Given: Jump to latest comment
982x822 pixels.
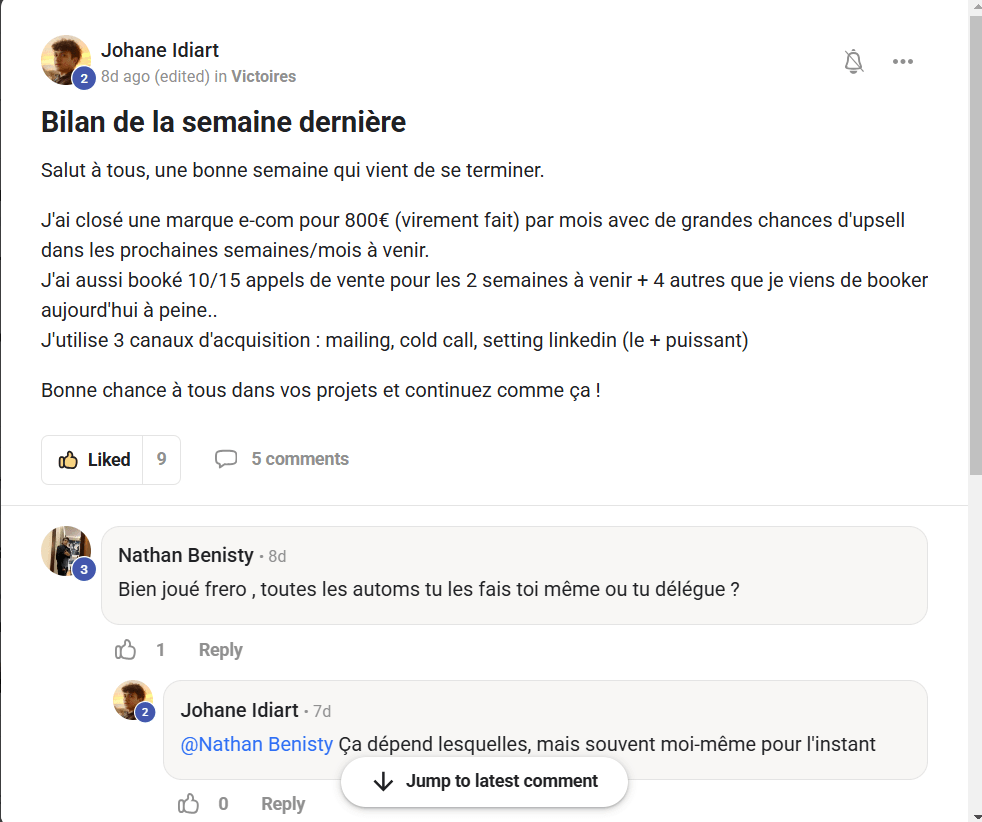Looking at the screenshot, I should (485, 782).
